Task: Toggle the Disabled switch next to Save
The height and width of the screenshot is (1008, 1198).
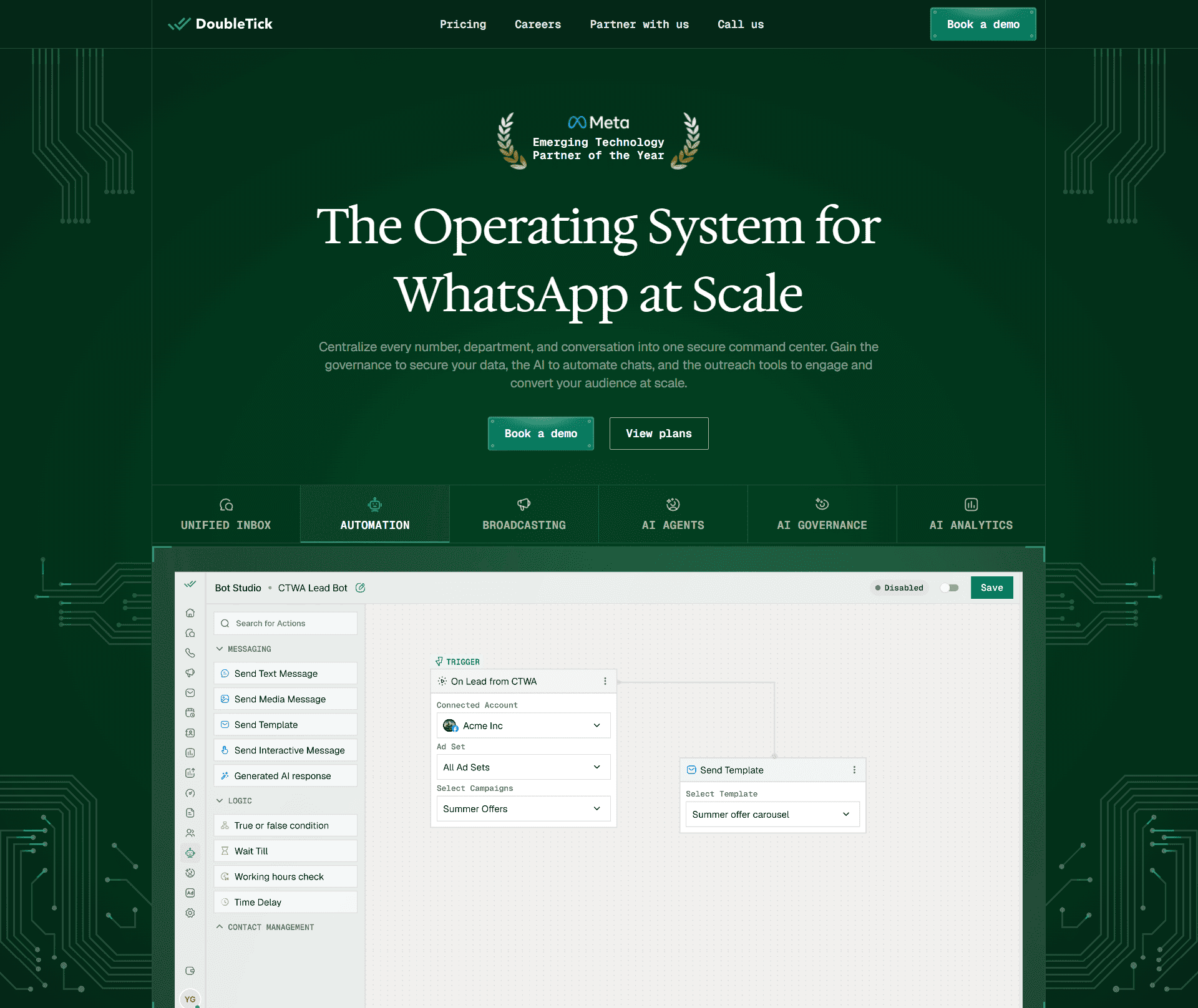Action: point(949,588)
